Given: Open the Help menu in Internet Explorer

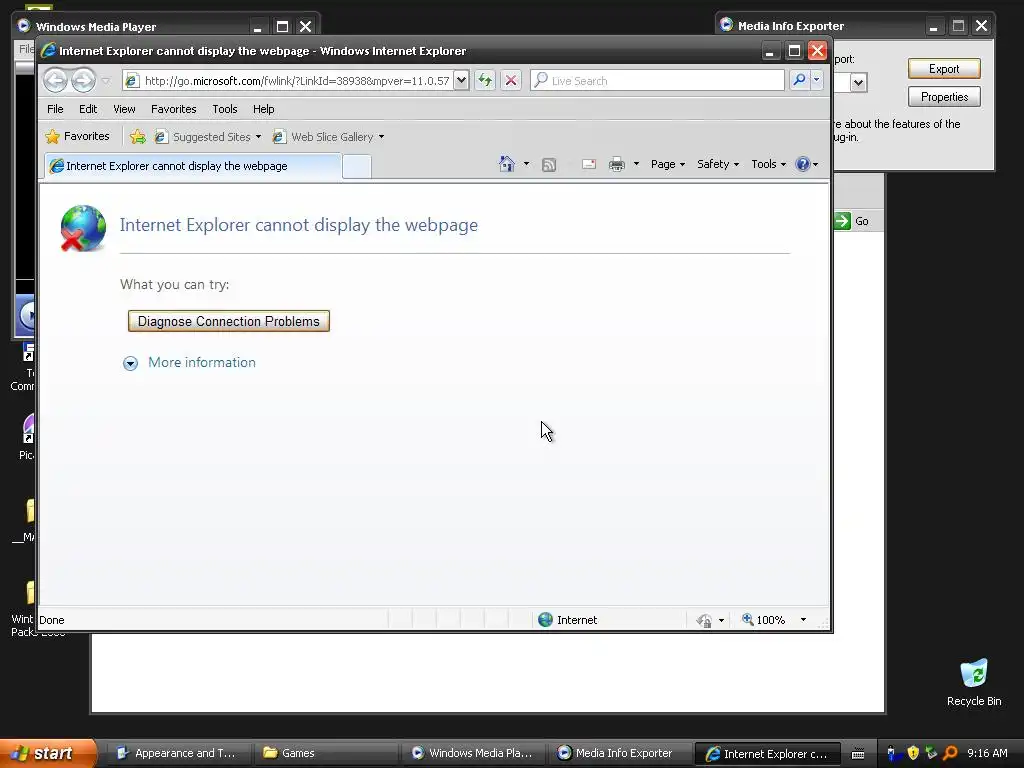Looking at the screenshot, I should coord(263,109).
